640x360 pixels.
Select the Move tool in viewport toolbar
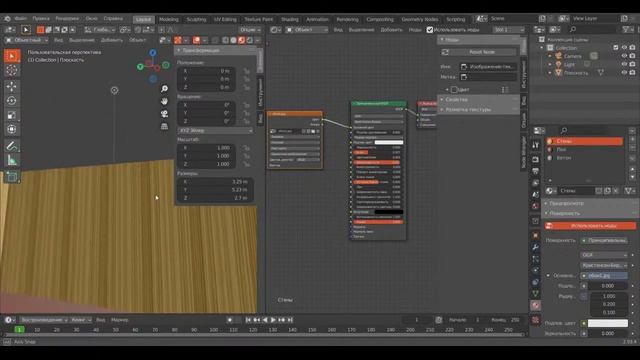pos(12,86)
